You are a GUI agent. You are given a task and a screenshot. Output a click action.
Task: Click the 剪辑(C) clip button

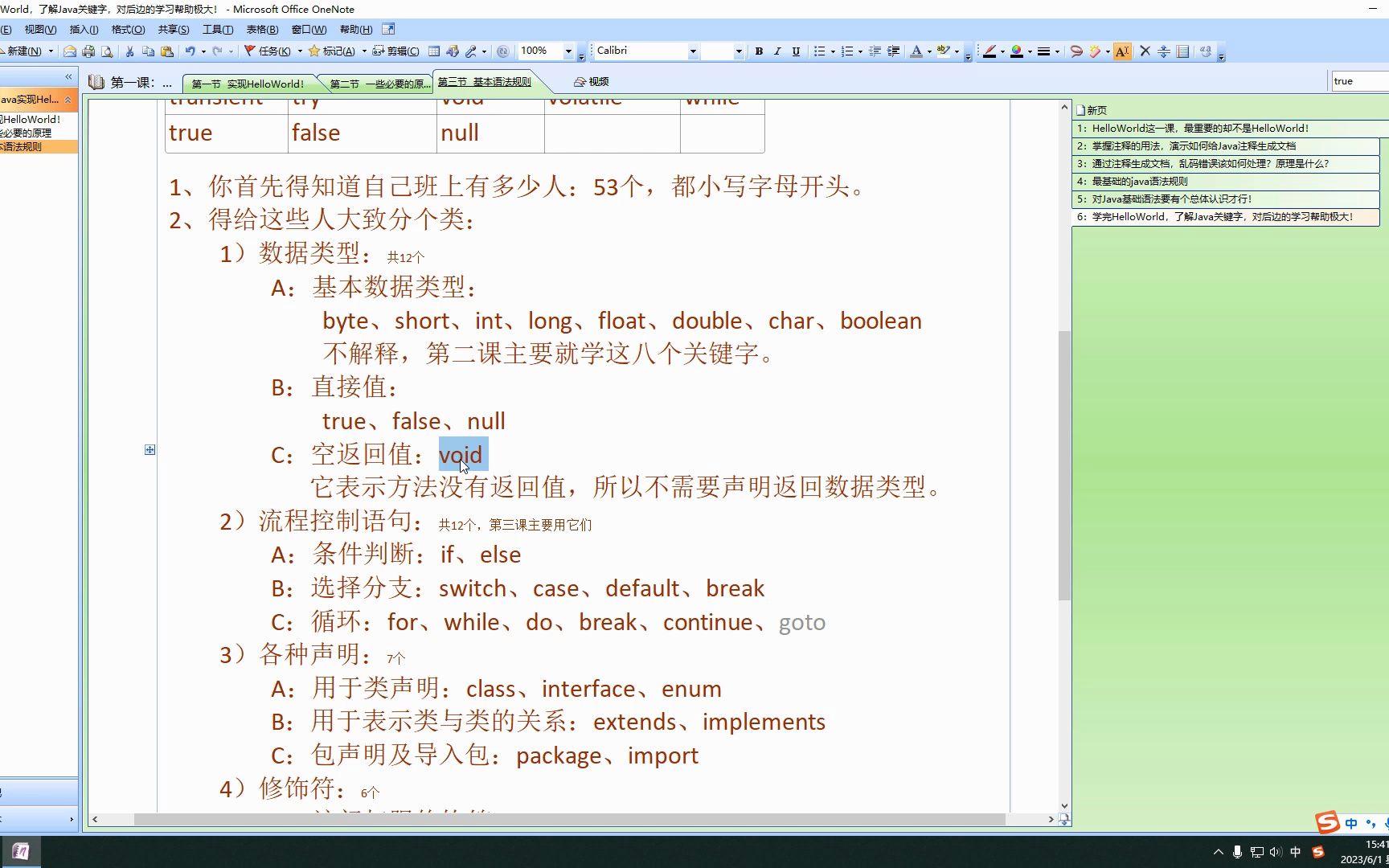pos(395,51)
